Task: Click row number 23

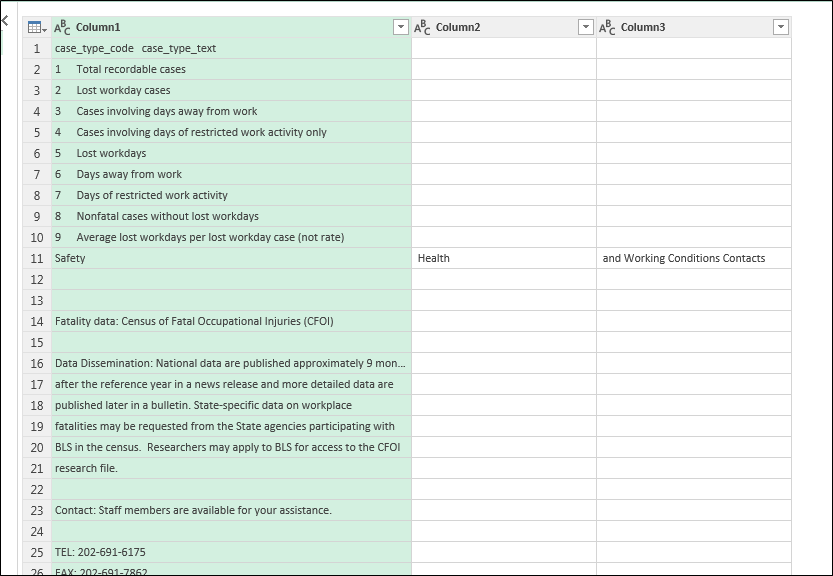Action: click(37, 510)
